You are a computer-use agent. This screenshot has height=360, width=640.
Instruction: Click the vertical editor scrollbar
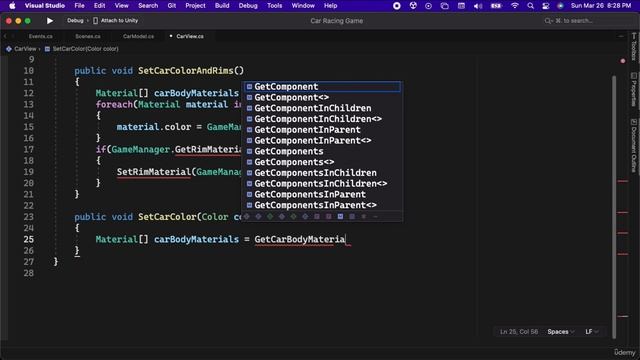(613, 206)
